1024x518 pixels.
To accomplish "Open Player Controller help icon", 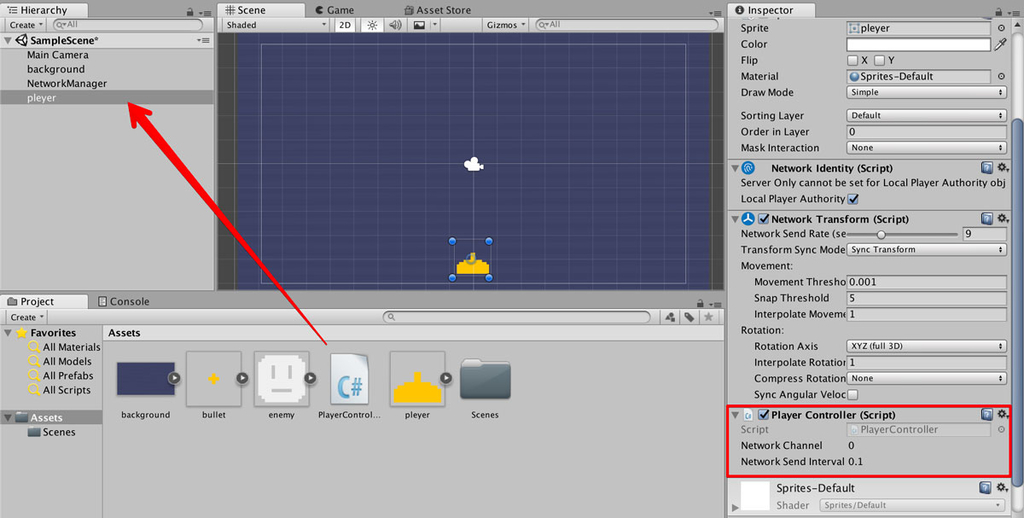I will 987,415.
